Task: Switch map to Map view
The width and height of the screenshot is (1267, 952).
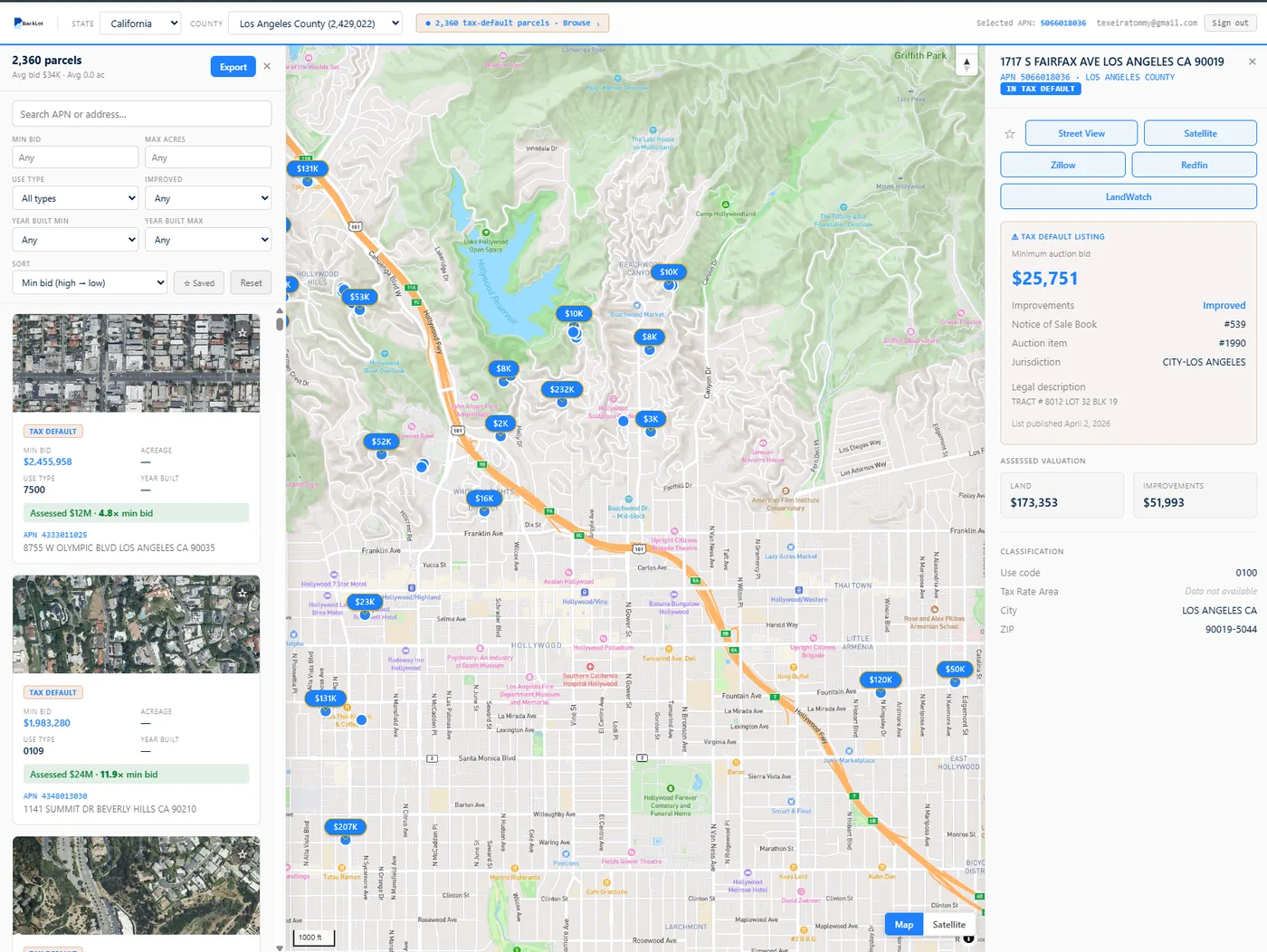Action: [904, 924]
